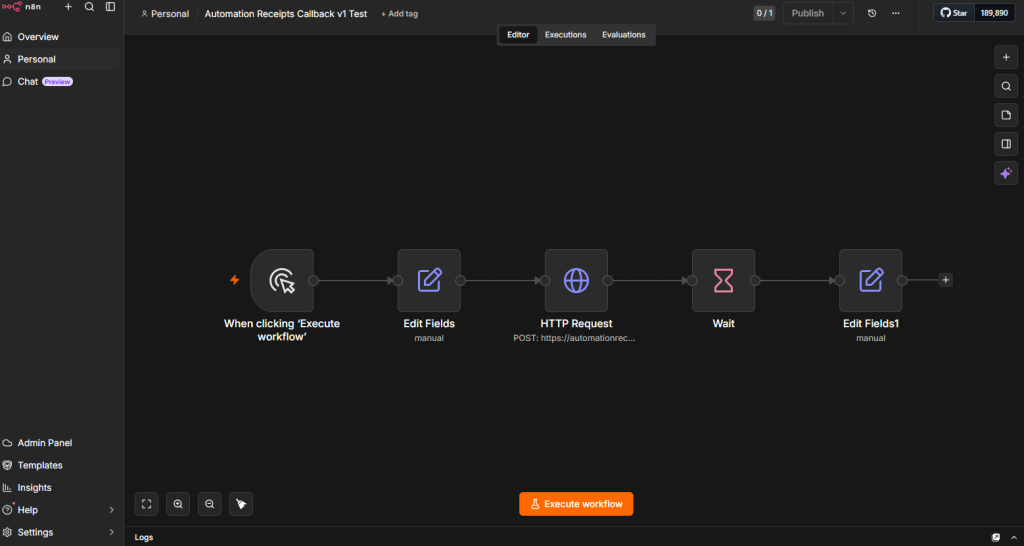Click the Personal breadcrumb link
The image size is (1024, 546).
pyautogui.click(x=165, y=14)
